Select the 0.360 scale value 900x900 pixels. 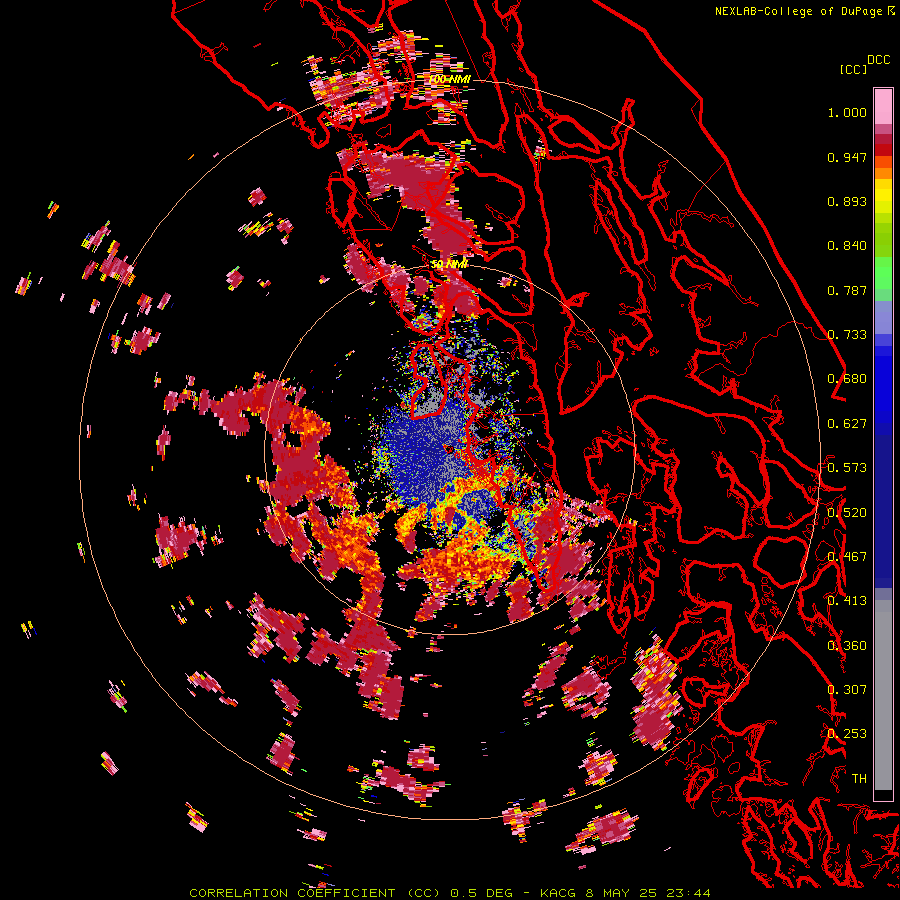pyautogui.click(x=847, y=646)
